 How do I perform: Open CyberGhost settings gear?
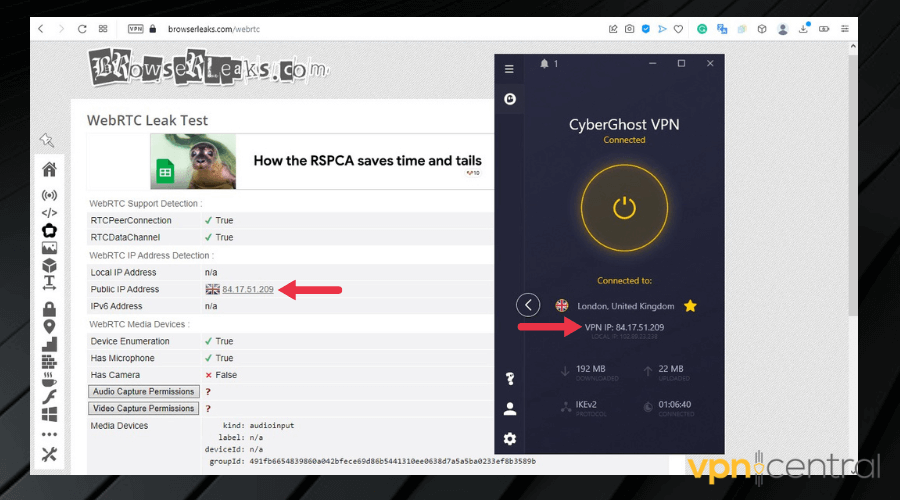click(x=510, y=438)
